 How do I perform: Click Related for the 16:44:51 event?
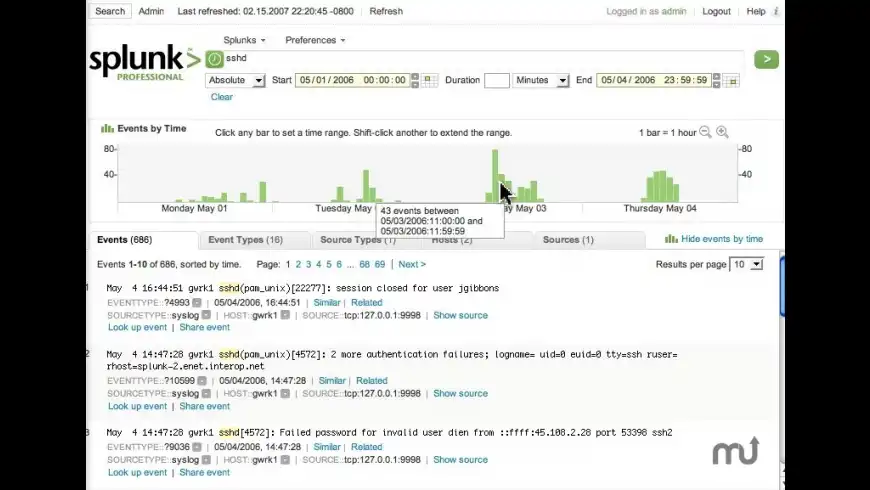367,302
